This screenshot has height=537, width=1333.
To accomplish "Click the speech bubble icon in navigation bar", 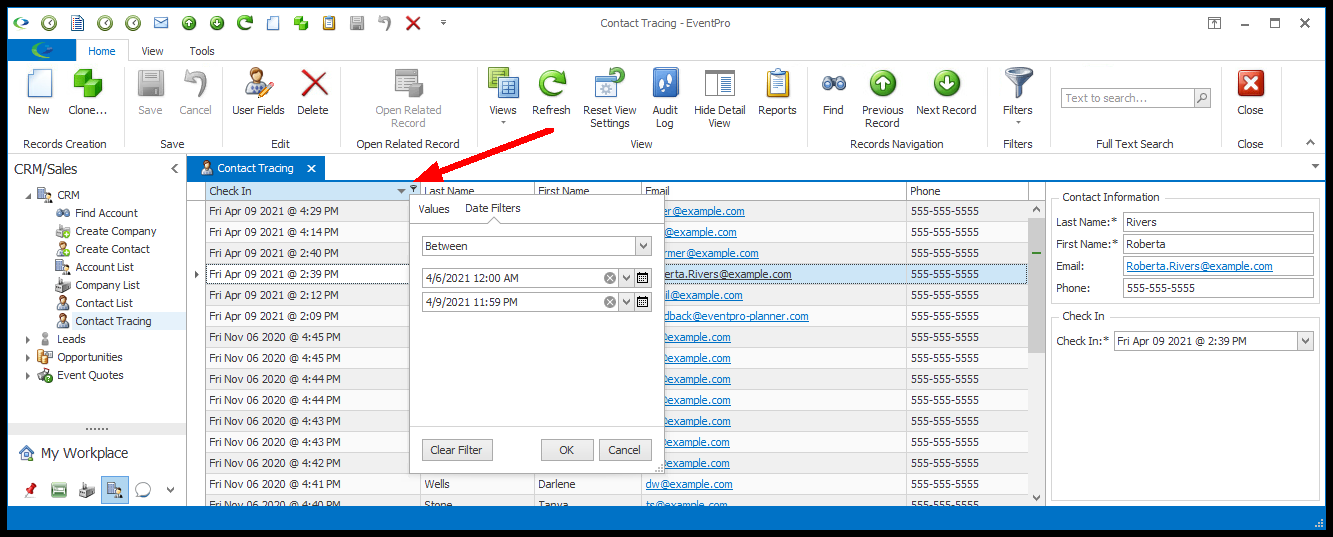I will pos(143,490).
